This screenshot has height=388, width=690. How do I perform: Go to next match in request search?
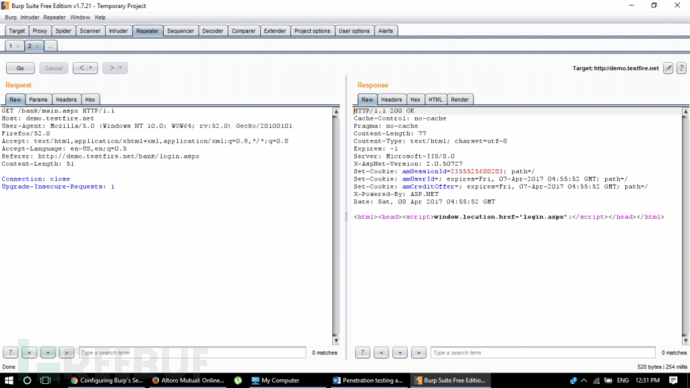pyautogui.click(x=66, y=352)
